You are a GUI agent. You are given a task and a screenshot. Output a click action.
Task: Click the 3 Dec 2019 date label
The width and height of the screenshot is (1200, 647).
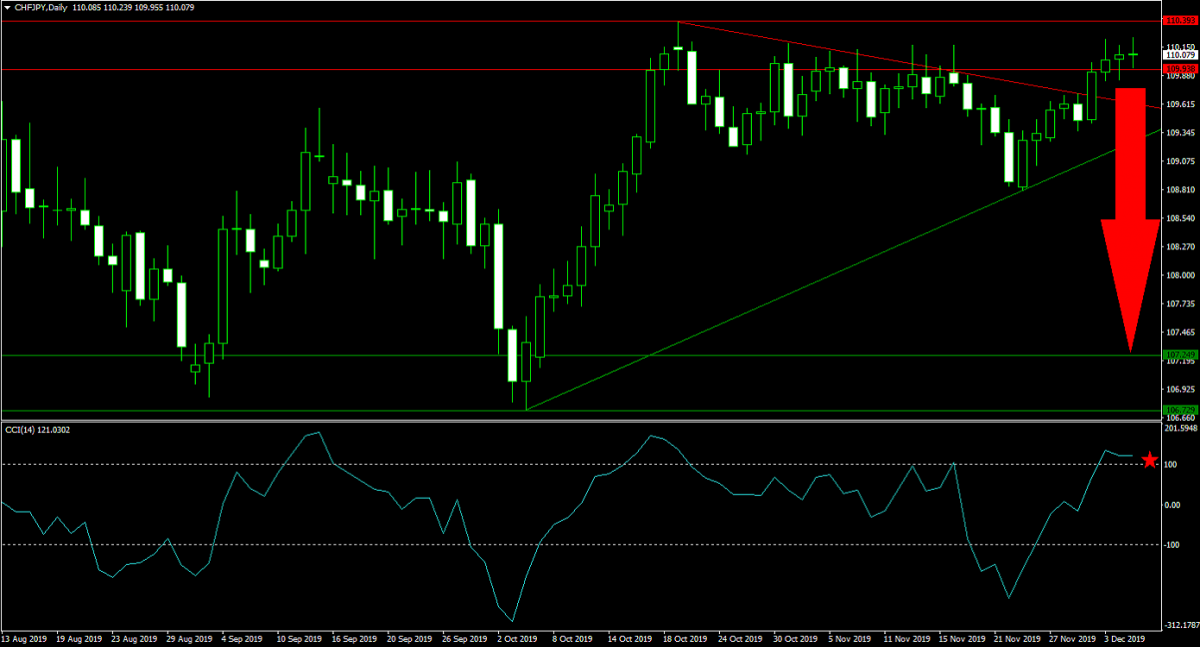1123,637
